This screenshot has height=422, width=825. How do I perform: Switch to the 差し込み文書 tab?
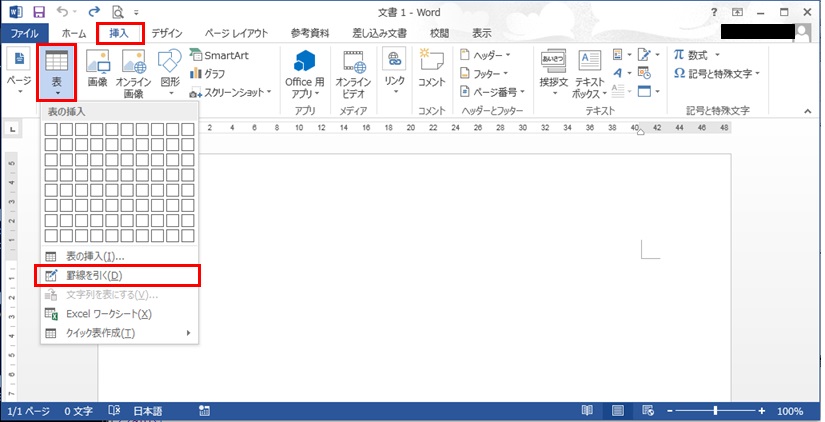coord(379,33)
